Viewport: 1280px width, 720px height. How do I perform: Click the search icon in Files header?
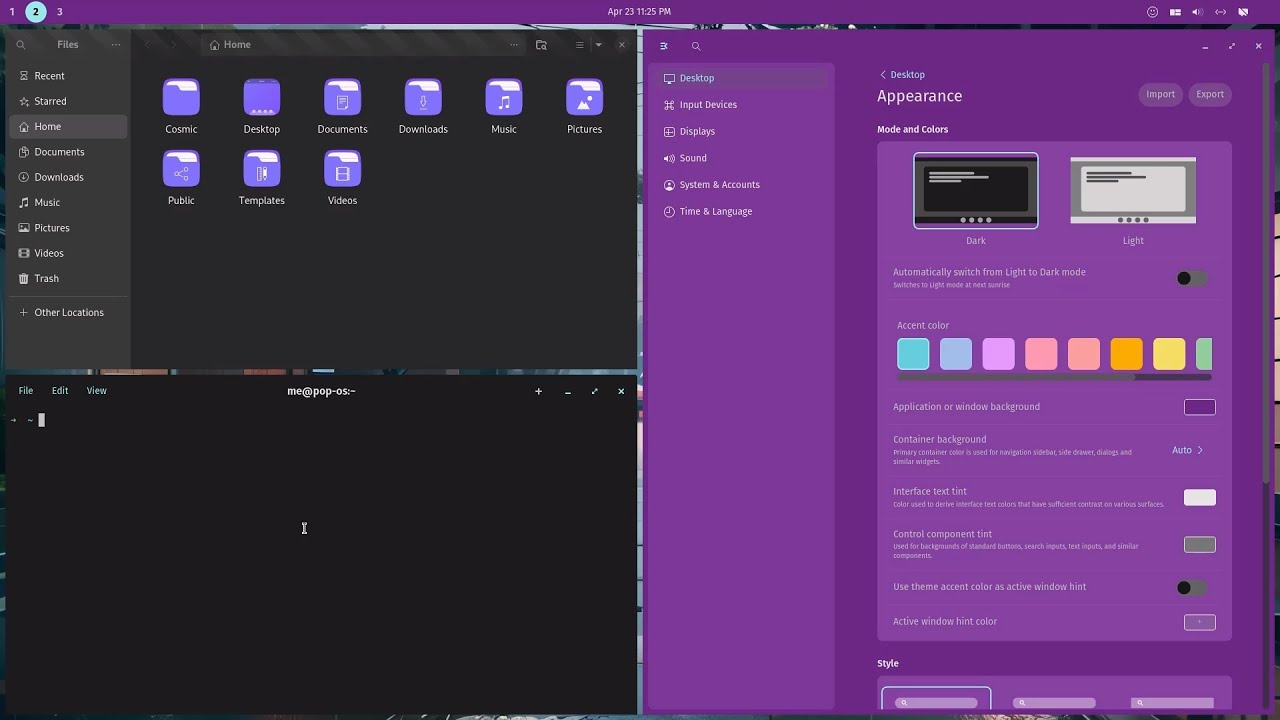[x=20, y=45]
